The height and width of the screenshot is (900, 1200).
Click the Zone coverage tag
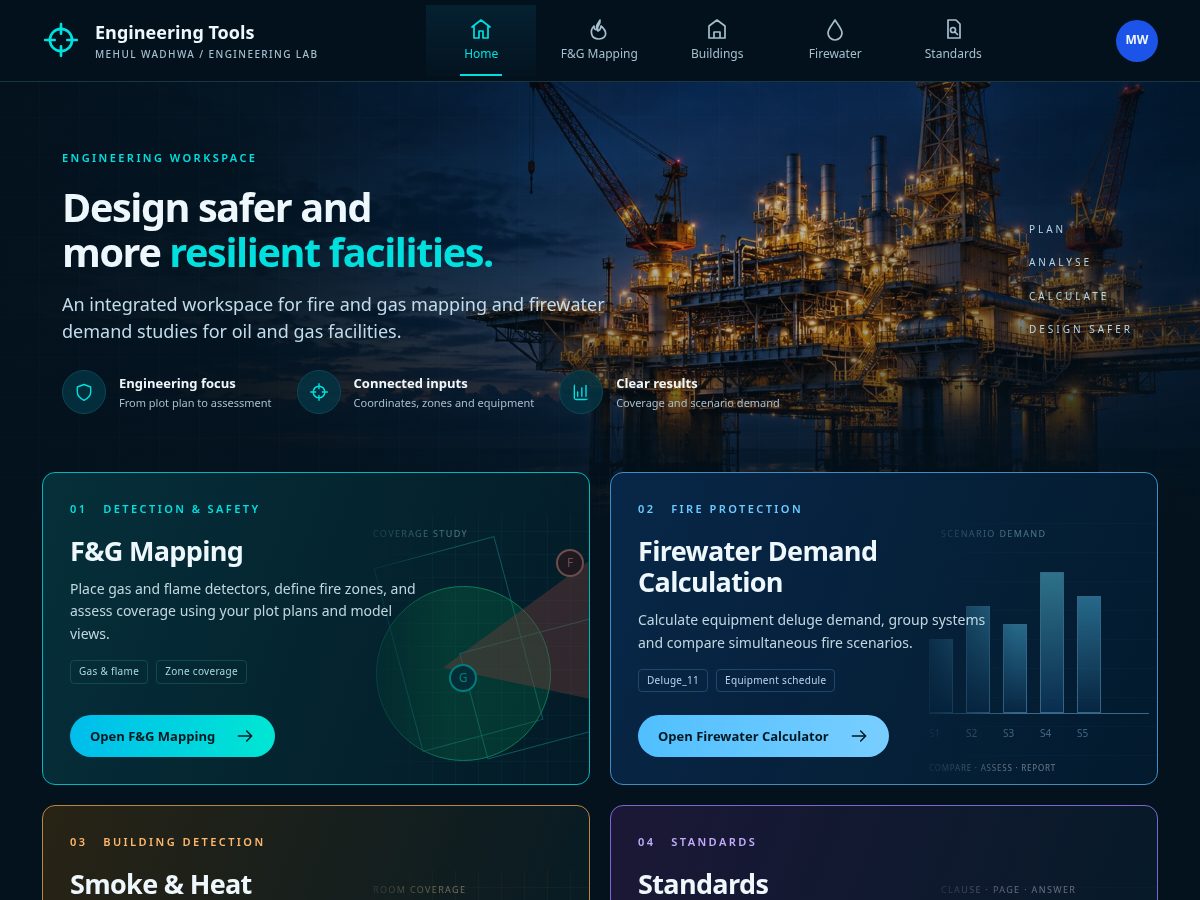(201, 672)
